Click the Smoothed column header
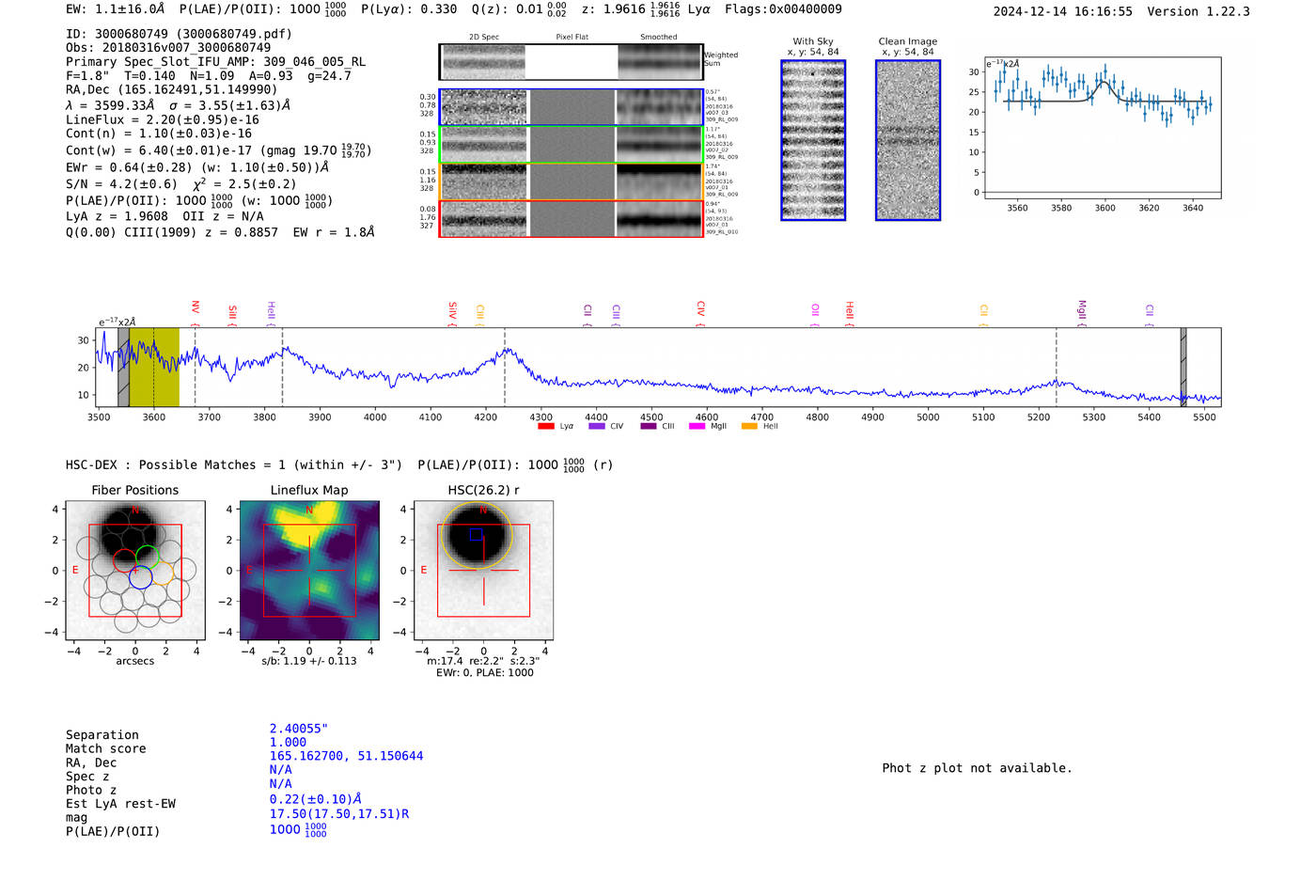1316x896 pixels. [x=658, y=38]
